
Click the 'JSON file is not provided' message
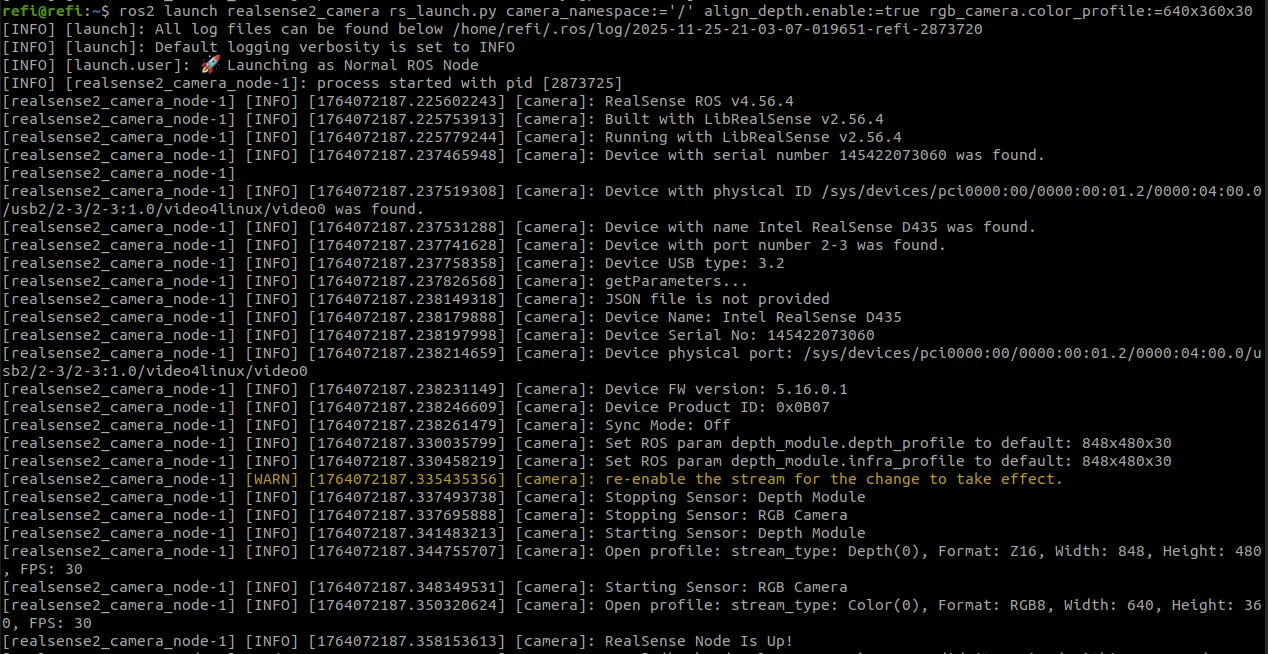click(x=717, y=299)
